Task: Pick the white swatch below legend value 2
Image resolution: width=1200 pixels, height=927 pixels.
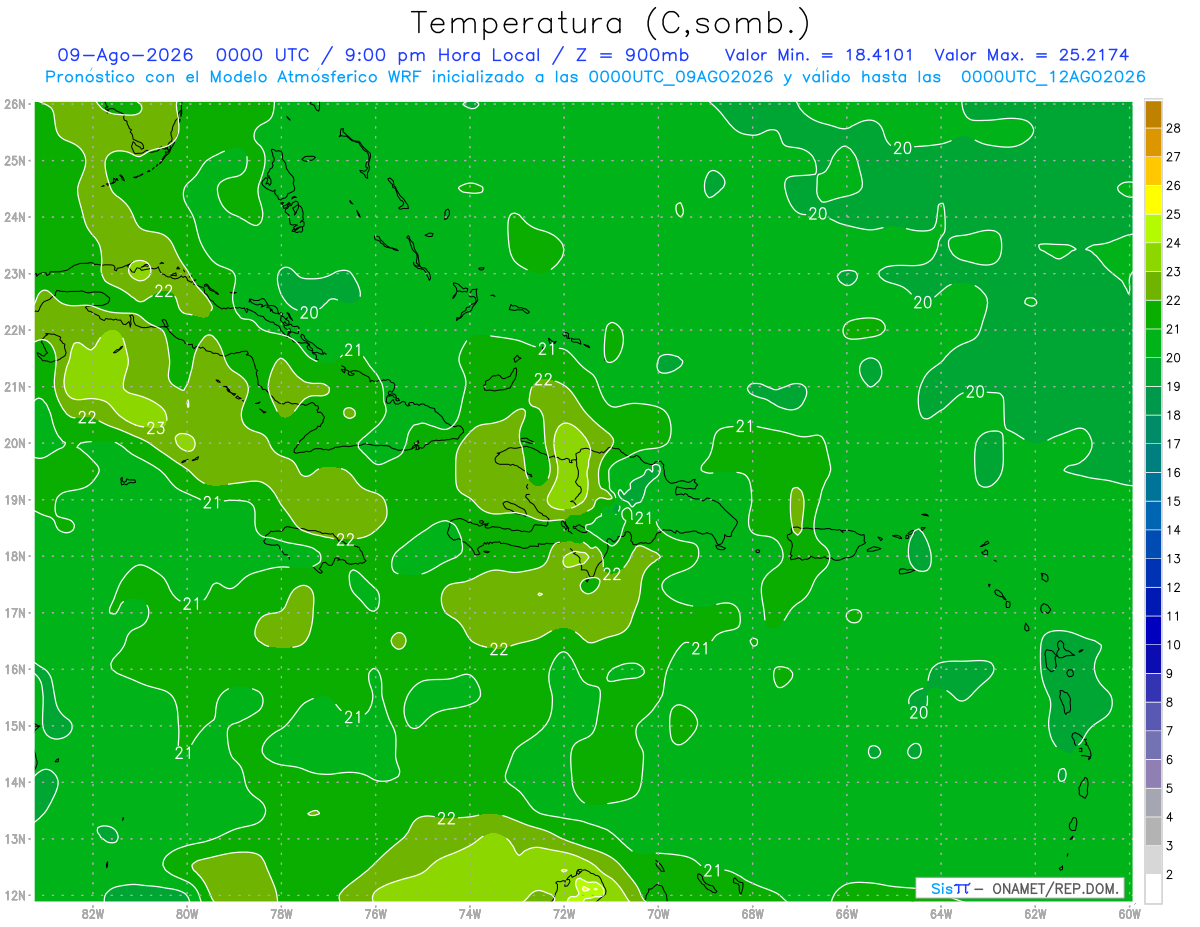Action: click(x=1153, y=888)
